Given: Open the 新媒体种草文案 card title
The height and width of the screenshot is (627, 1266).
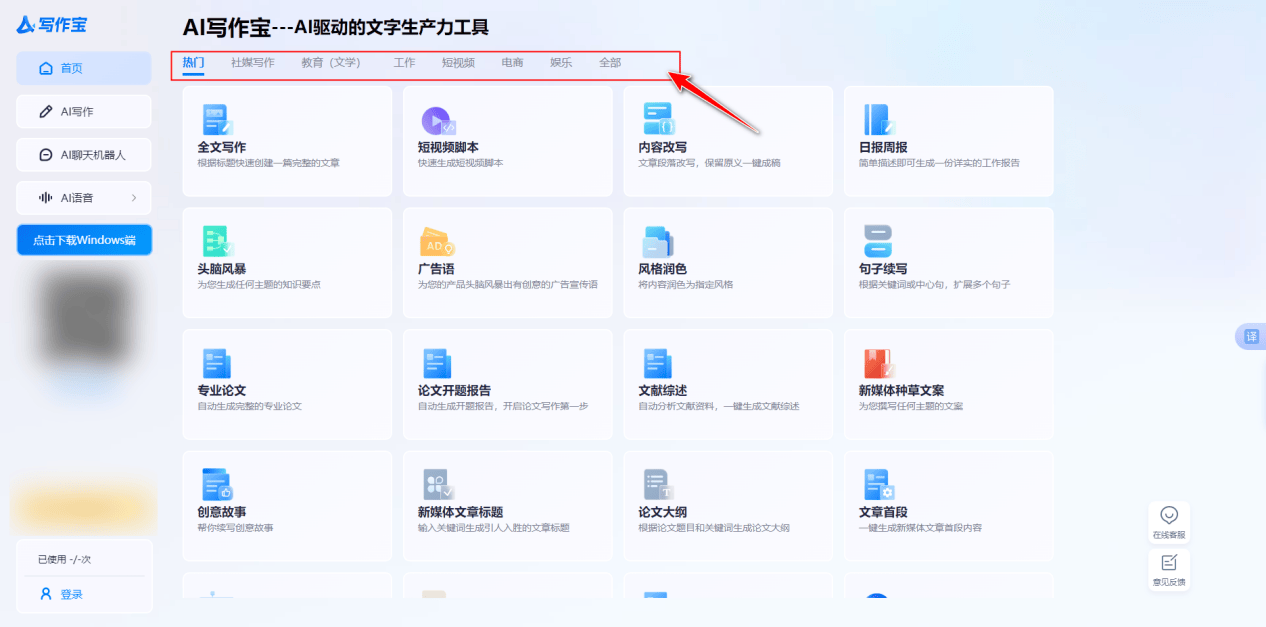Looking at the screenshot, I should [x=901, y=390].
